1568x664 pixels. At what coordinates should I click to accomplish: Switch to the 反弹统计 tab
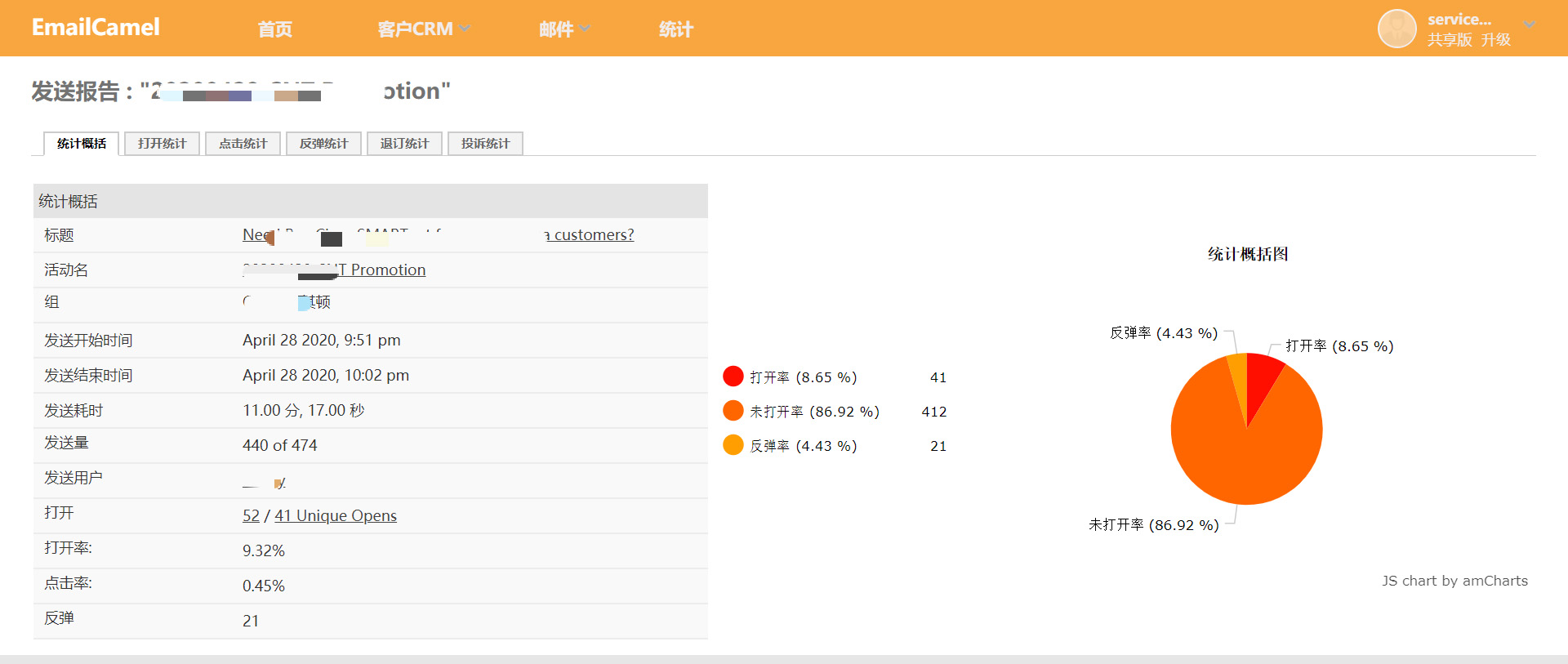pos(323,144)
